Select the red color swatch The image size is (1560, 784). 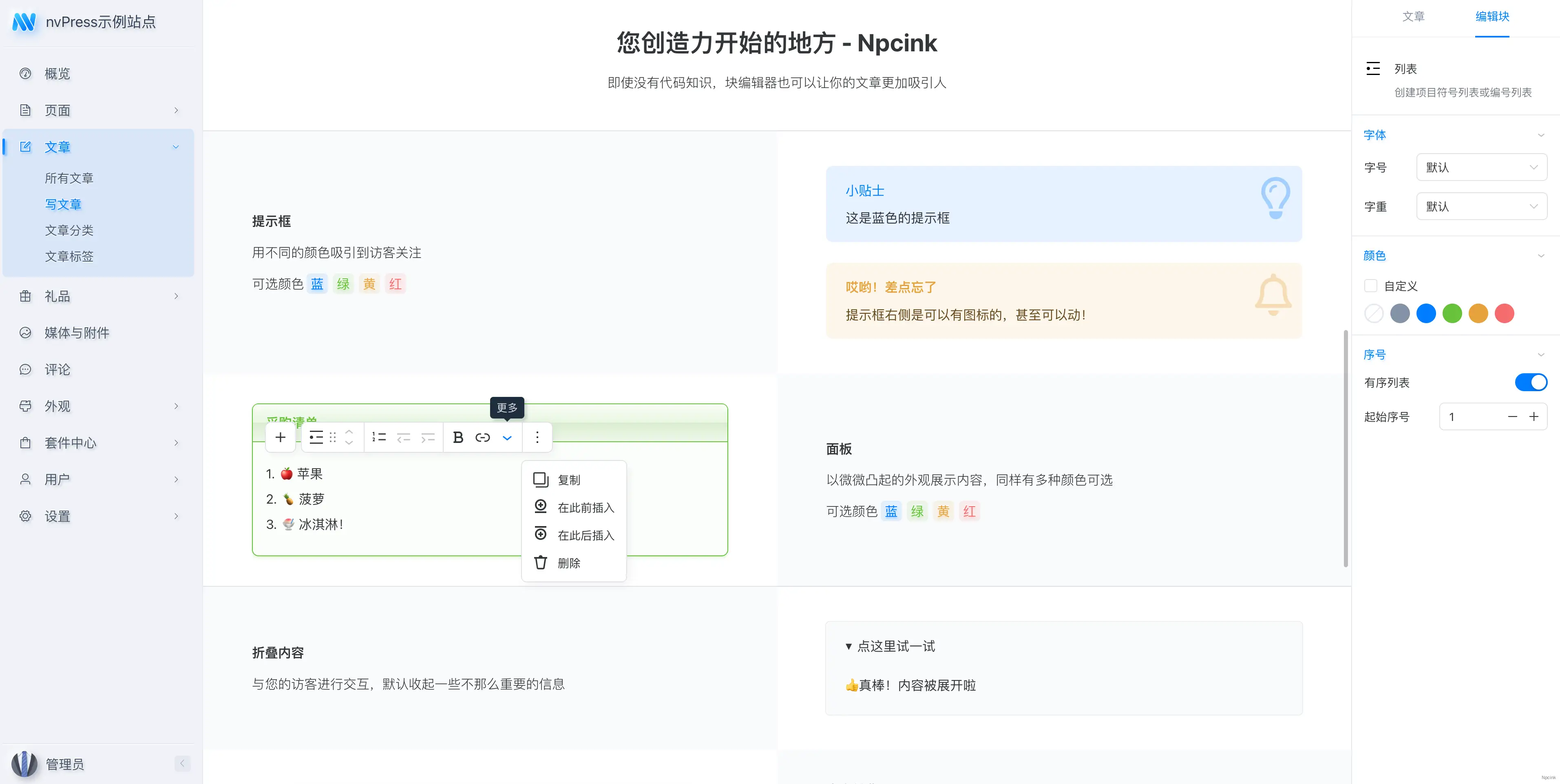[1504, 313]
